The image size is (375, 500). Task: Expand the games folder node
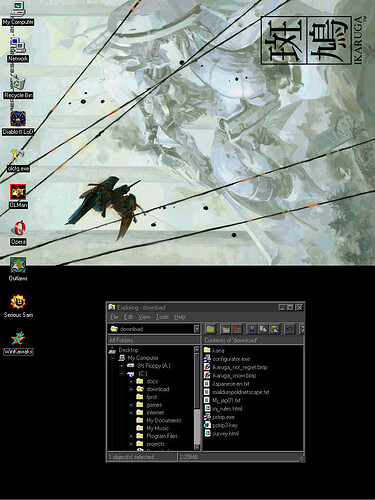(x=131, y=405)
